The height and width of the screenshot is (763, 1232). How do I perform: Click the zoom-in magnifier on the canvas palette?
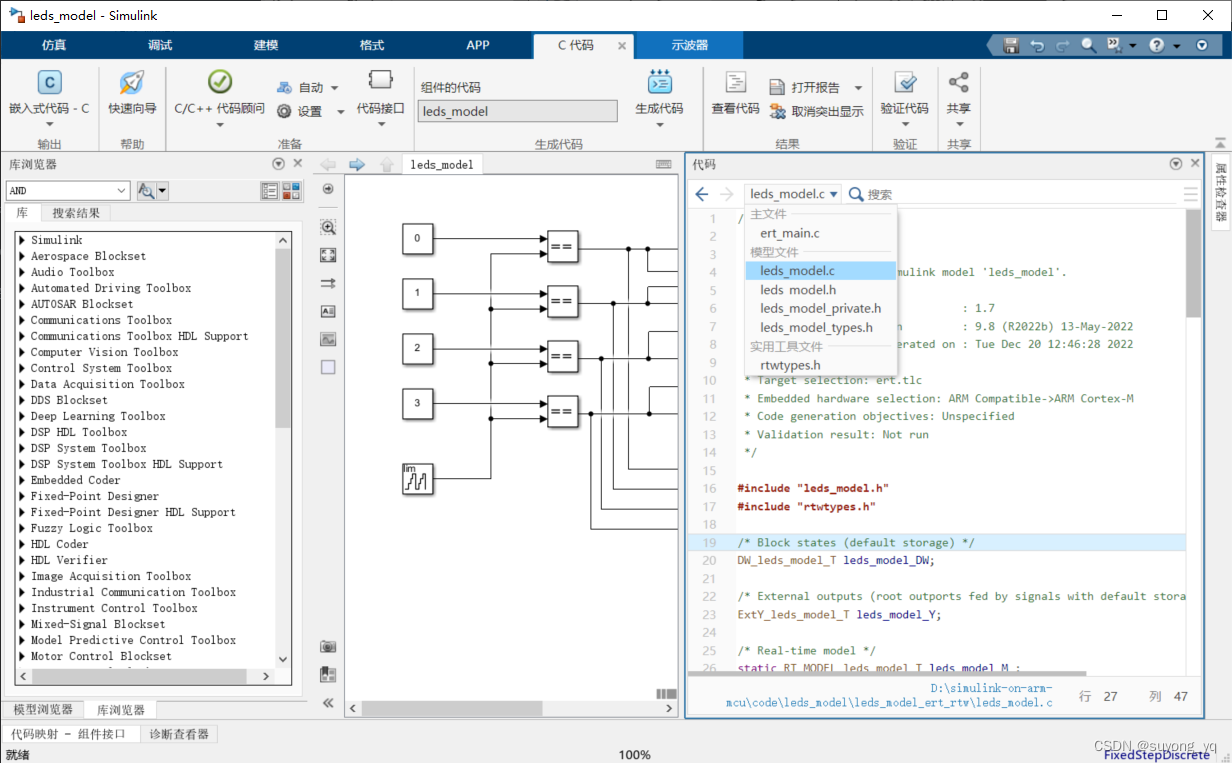coord(328,227)
